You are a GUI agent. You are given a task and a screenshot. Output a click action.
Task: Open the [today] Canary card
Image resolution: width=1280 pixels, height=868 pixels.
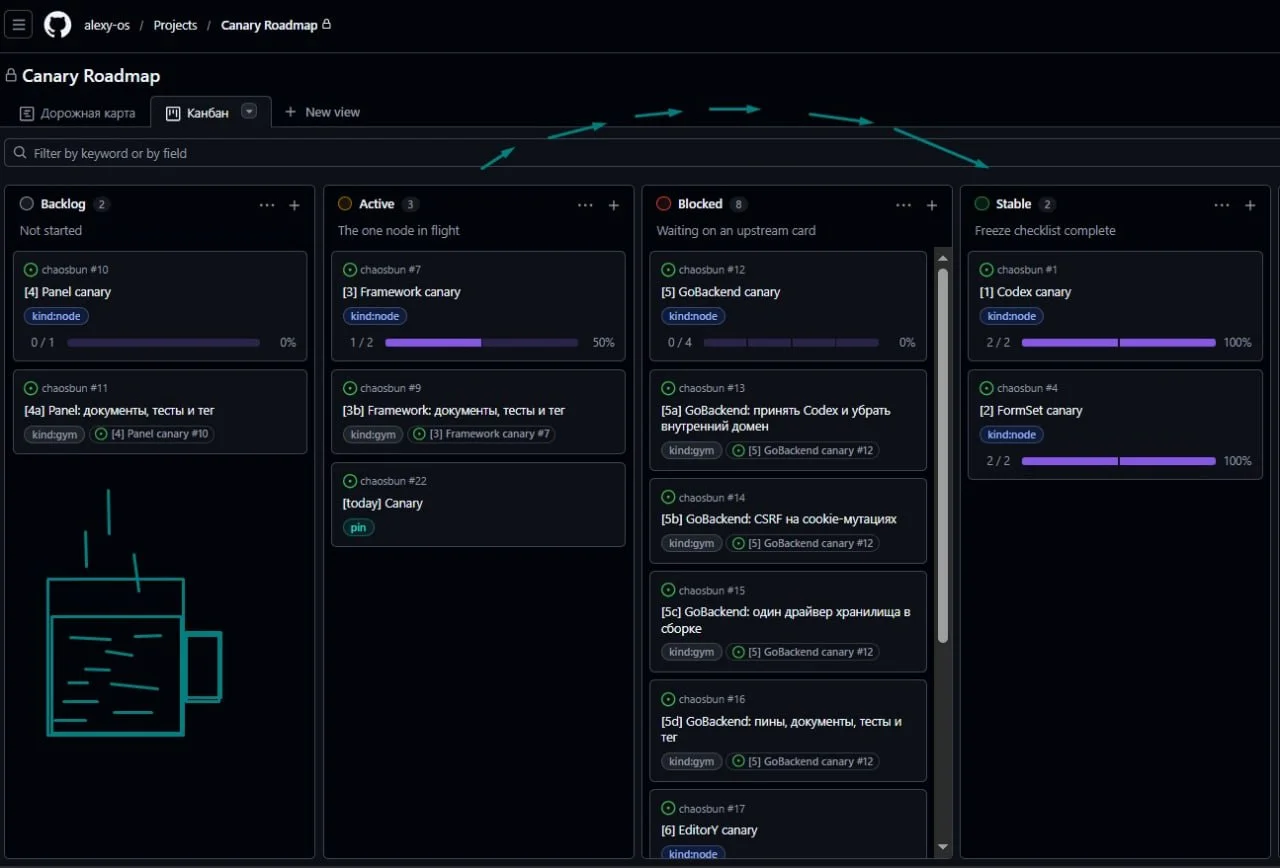383,503
